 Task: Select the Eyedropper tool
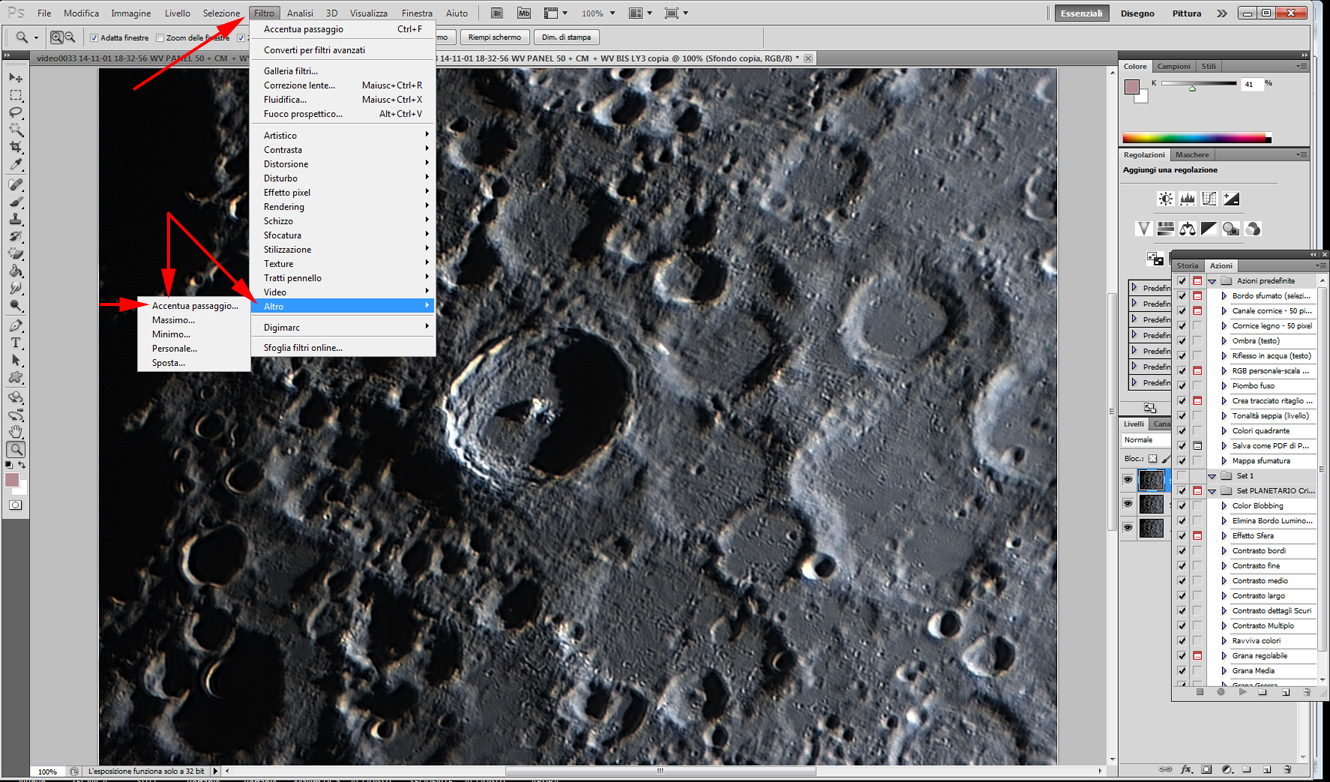point(16,165)
